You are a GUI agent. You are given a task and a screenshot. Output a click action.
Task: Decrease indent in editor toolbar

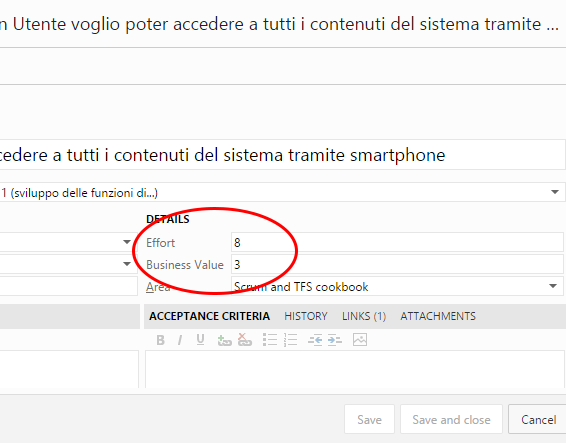315,340
